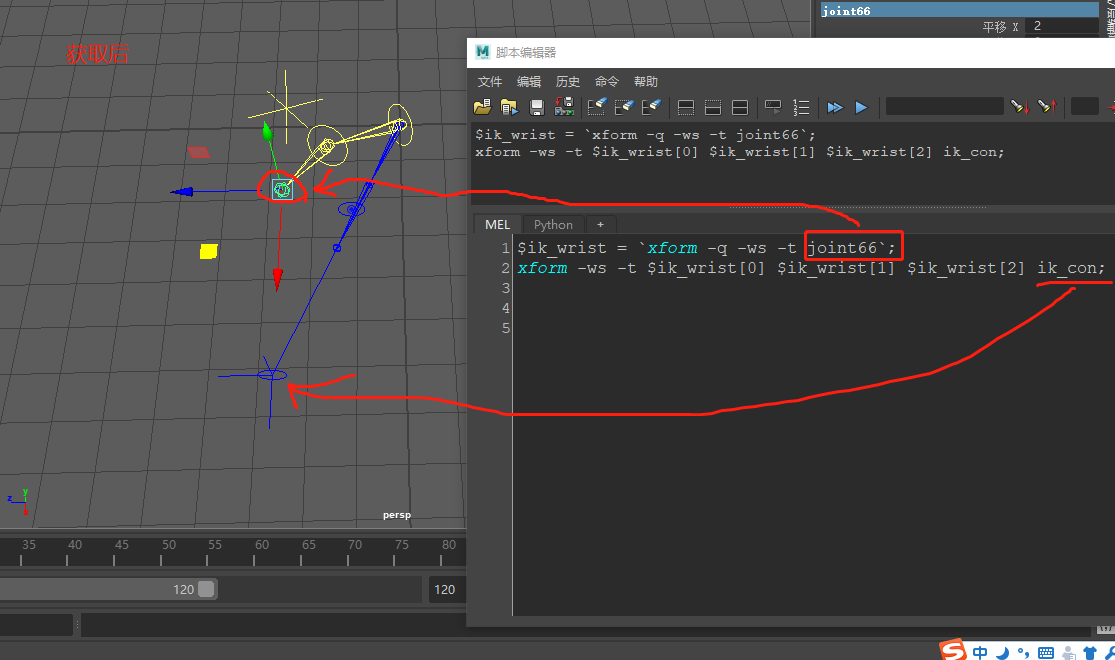Add a new script tab with plus
This screenshot has height=660, width=1115.
click(x=600, y=225)
